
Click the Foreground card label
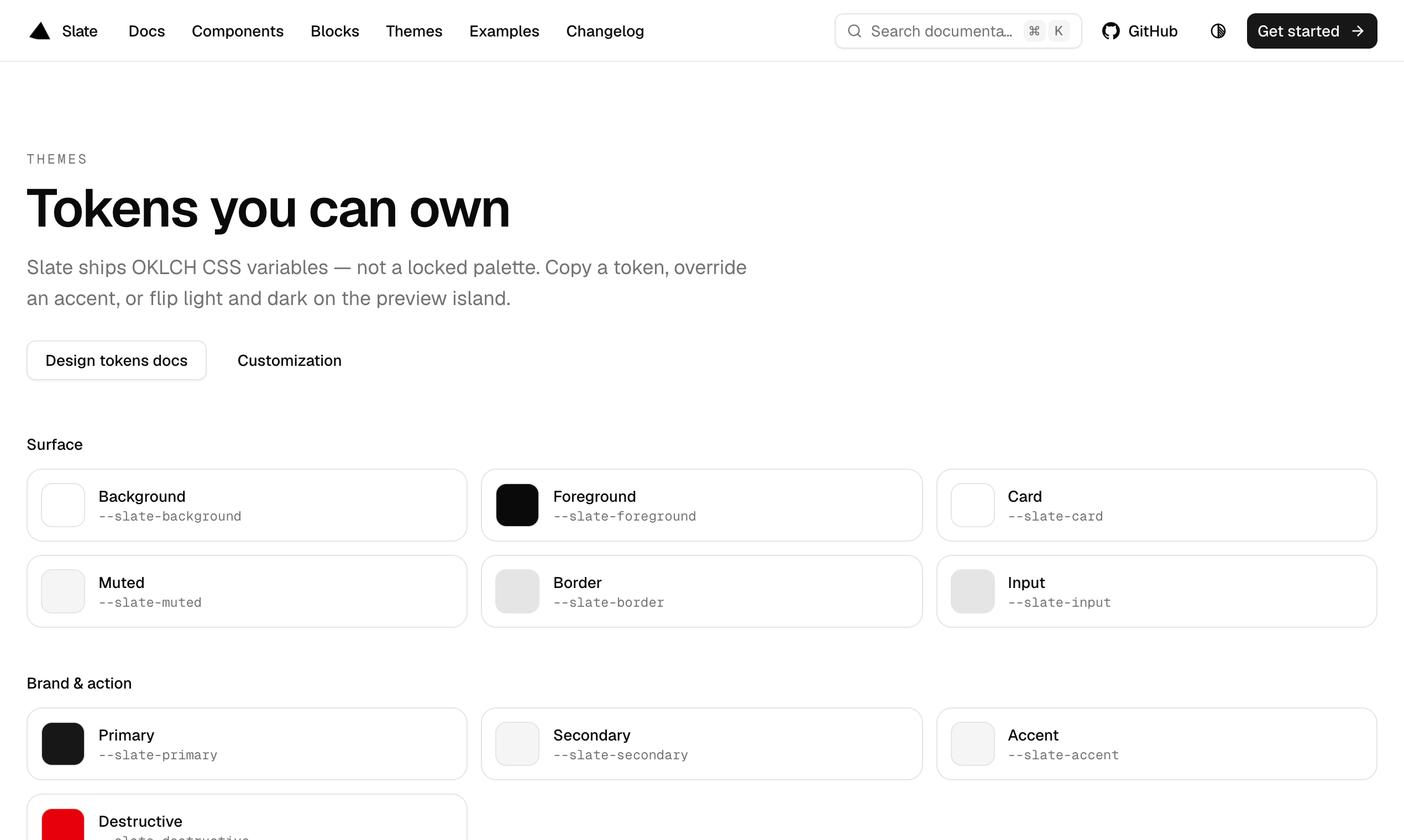pyautogui.click(x=594, y=496)
